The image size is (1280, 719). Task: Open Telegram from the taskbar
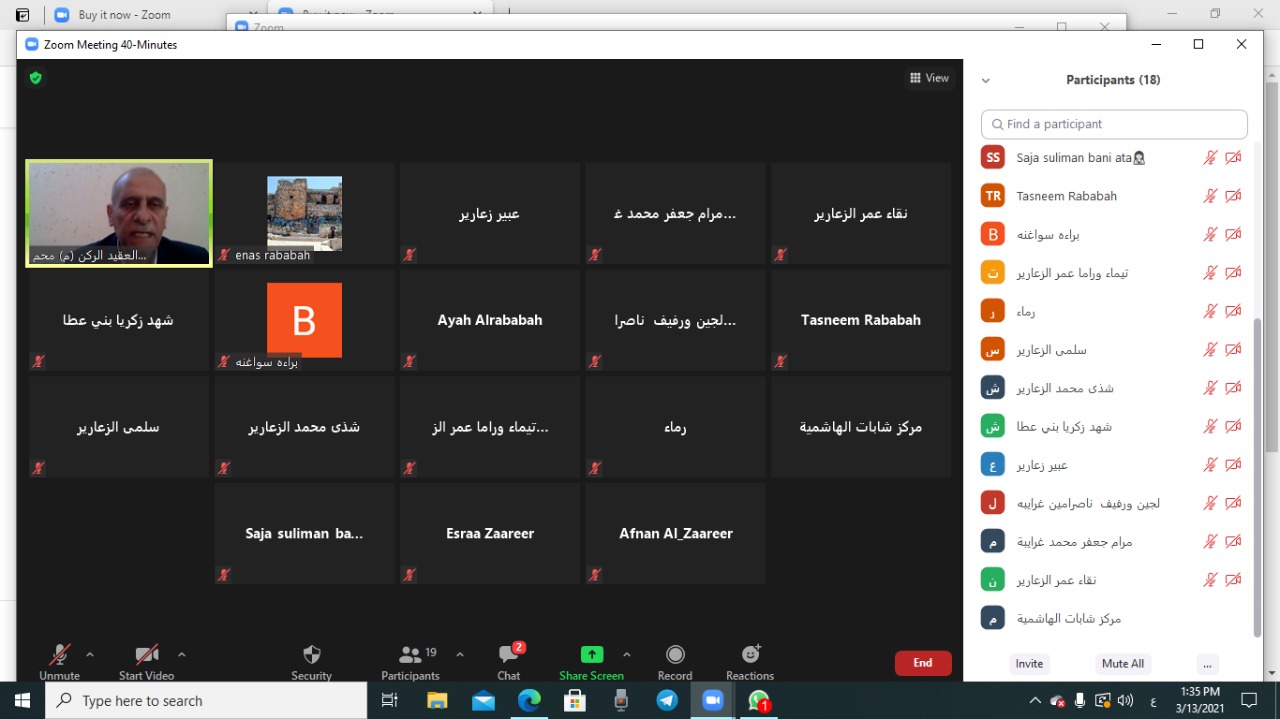(667, 701)
